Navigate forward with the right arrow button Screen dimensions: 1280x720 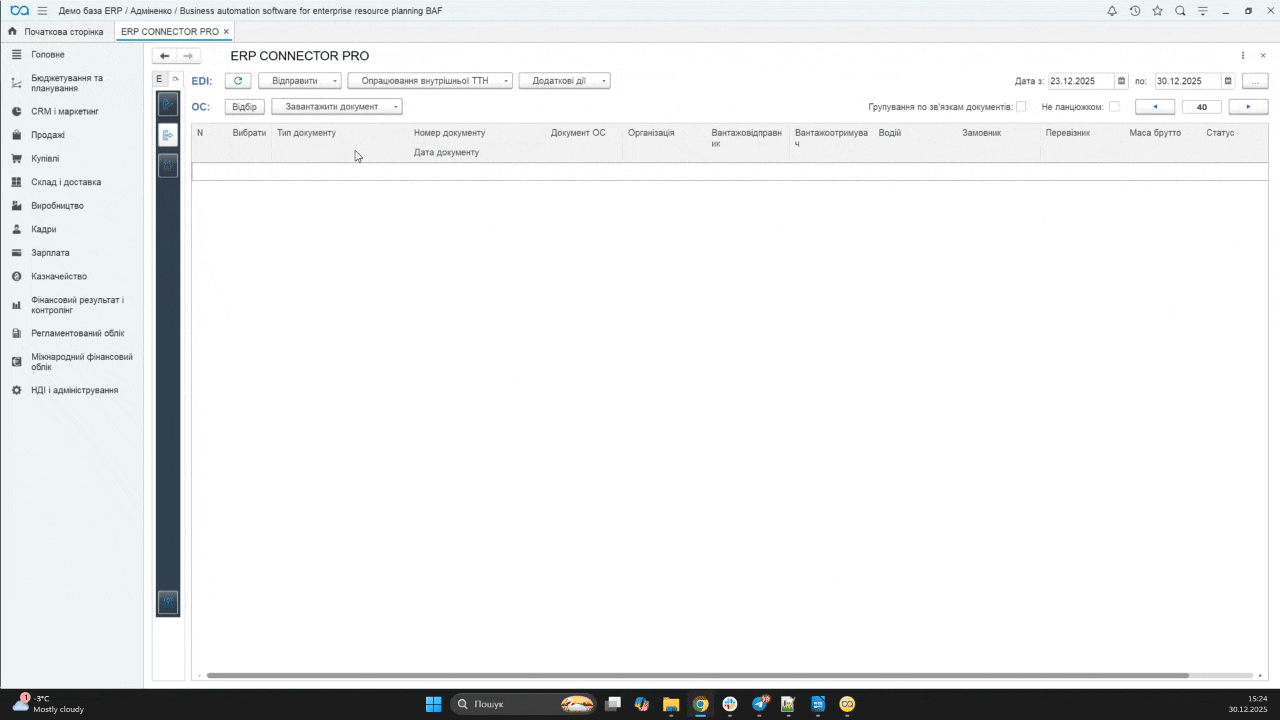(188, 56)
